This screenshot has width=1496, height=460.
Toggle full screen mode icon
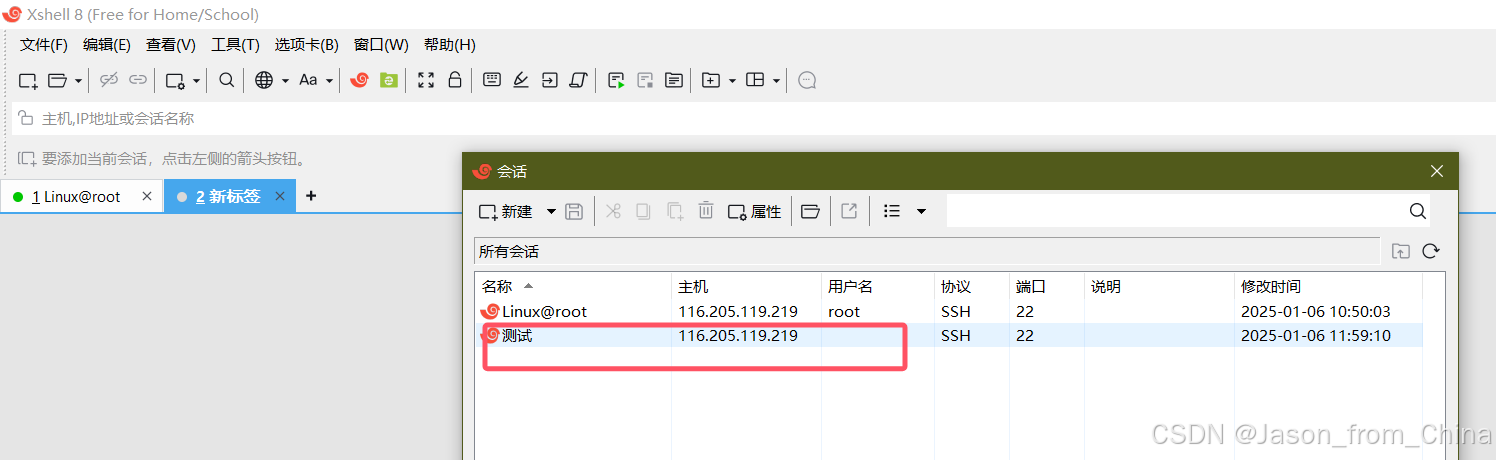[x=426, y=80]
